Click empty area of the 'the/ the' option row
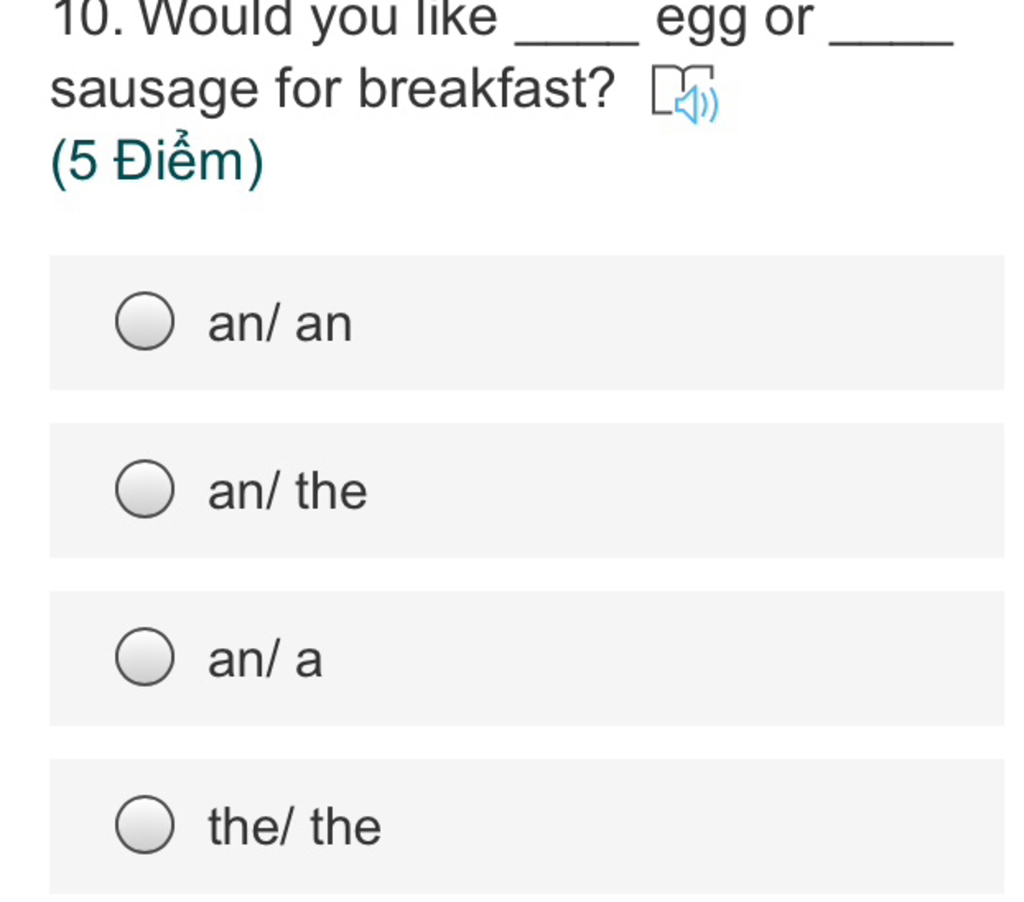1024x902 pixels. (x=653, y=826)
